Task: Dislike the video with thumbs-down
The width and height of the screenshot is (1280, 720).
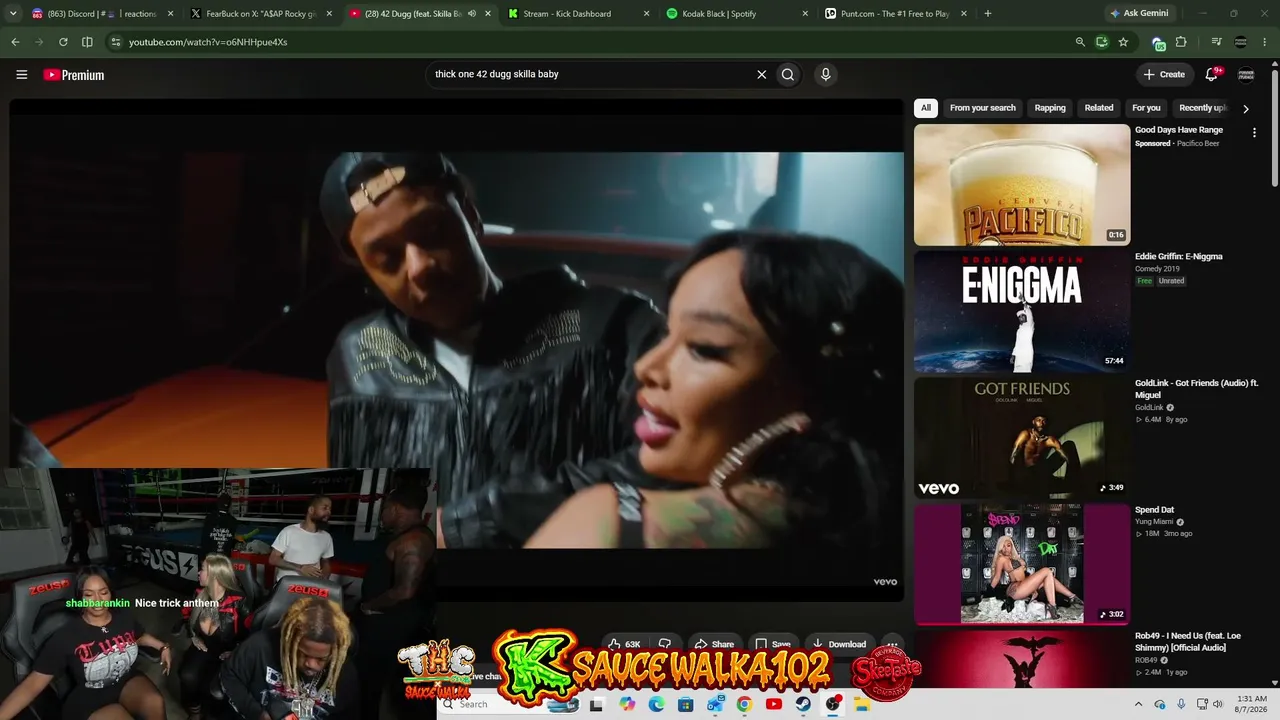Action: pyautogui.click(x=664, y=645)
